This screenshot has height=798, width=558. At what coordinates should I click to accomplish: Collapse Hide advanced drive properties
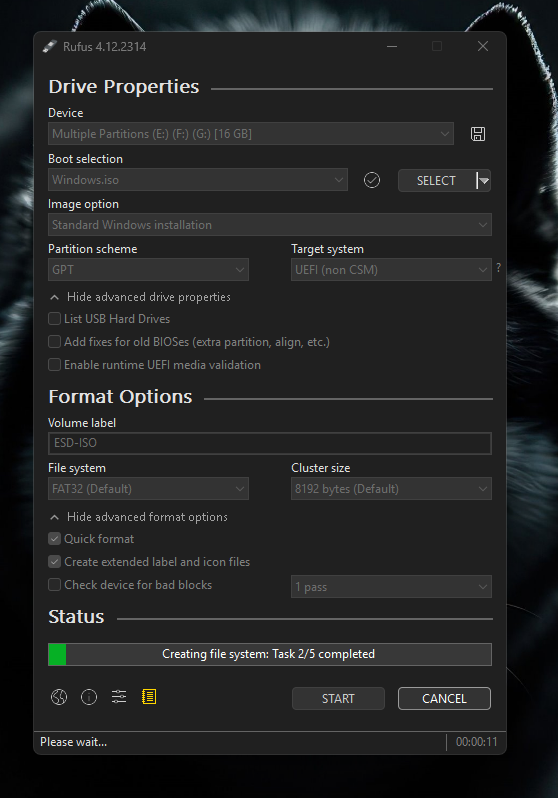click(140, 297)
